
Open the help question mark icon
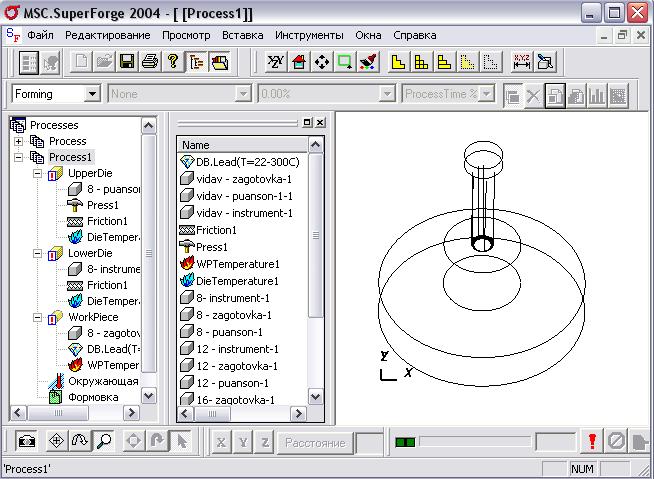pyautogui.click(x=173, y=62)
